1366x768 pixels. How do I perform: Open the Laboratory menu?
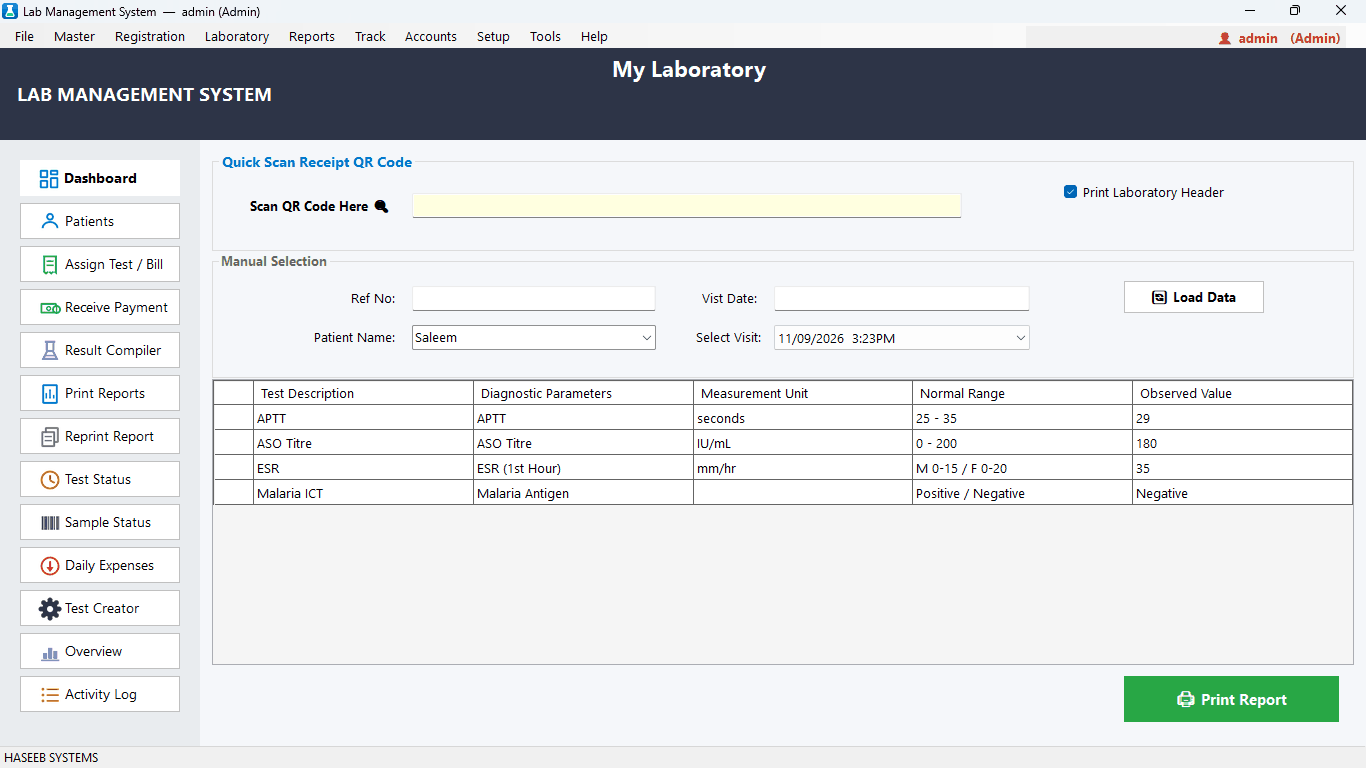(237, 37)
